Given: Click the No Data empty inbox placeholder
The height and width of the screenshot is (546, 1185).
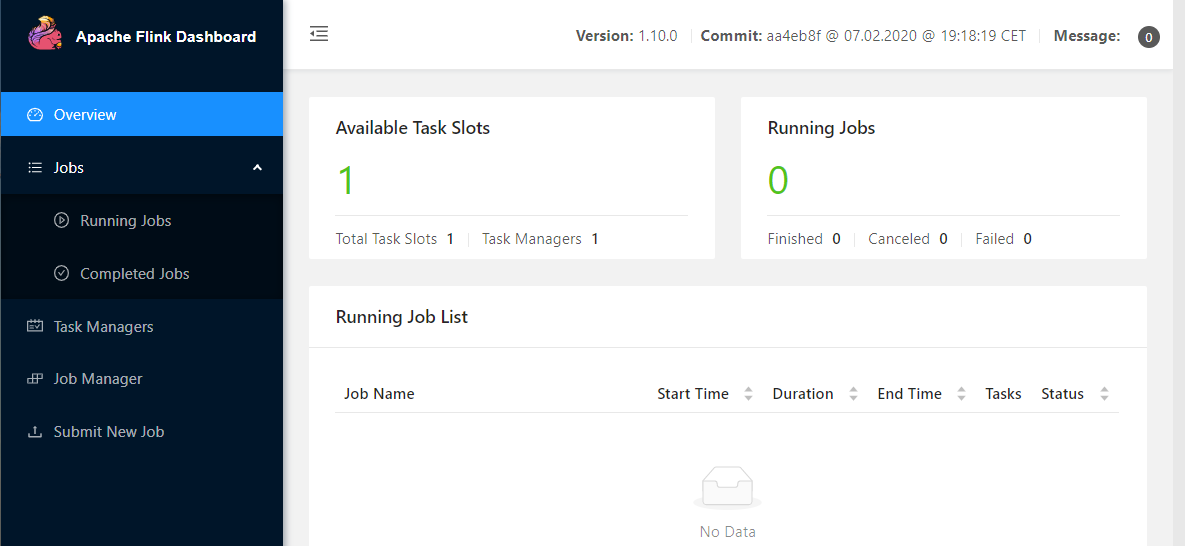Looking at the screenshot, I should [727, 490].
